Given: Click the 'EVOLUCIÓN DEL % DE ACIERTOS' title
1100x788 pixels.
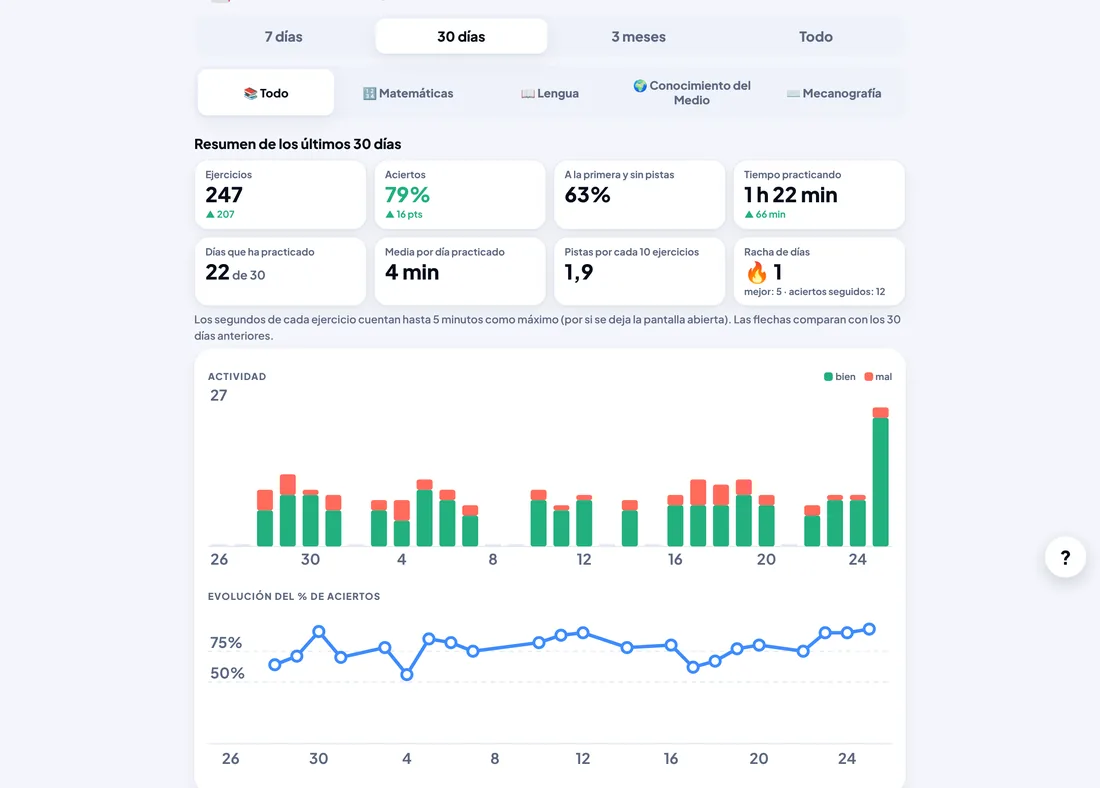Looking at the screenshot, I should coord(294,596).
